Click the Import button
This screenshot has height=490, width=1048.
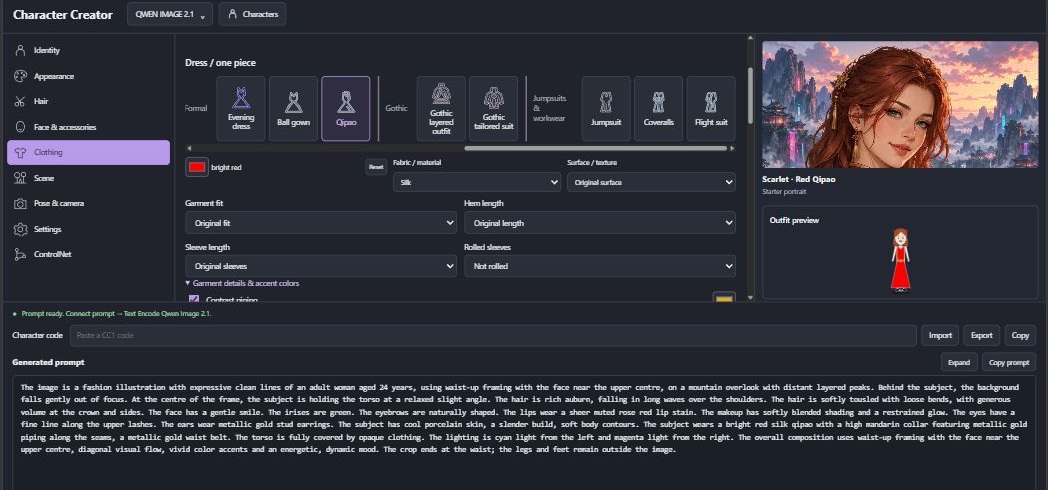tap(940, 336)
